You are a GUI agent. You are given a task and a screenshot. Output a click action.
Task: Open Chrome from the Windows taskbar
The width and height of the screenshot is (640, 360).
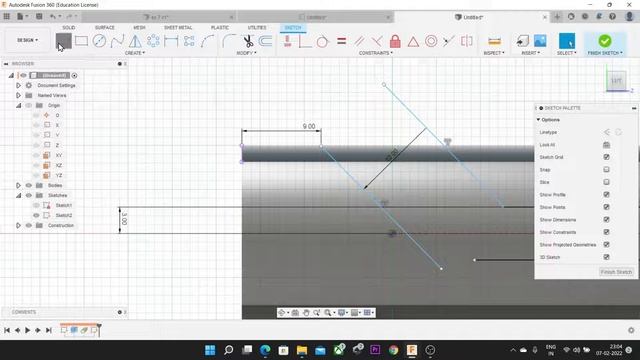(x=393, y=350)
